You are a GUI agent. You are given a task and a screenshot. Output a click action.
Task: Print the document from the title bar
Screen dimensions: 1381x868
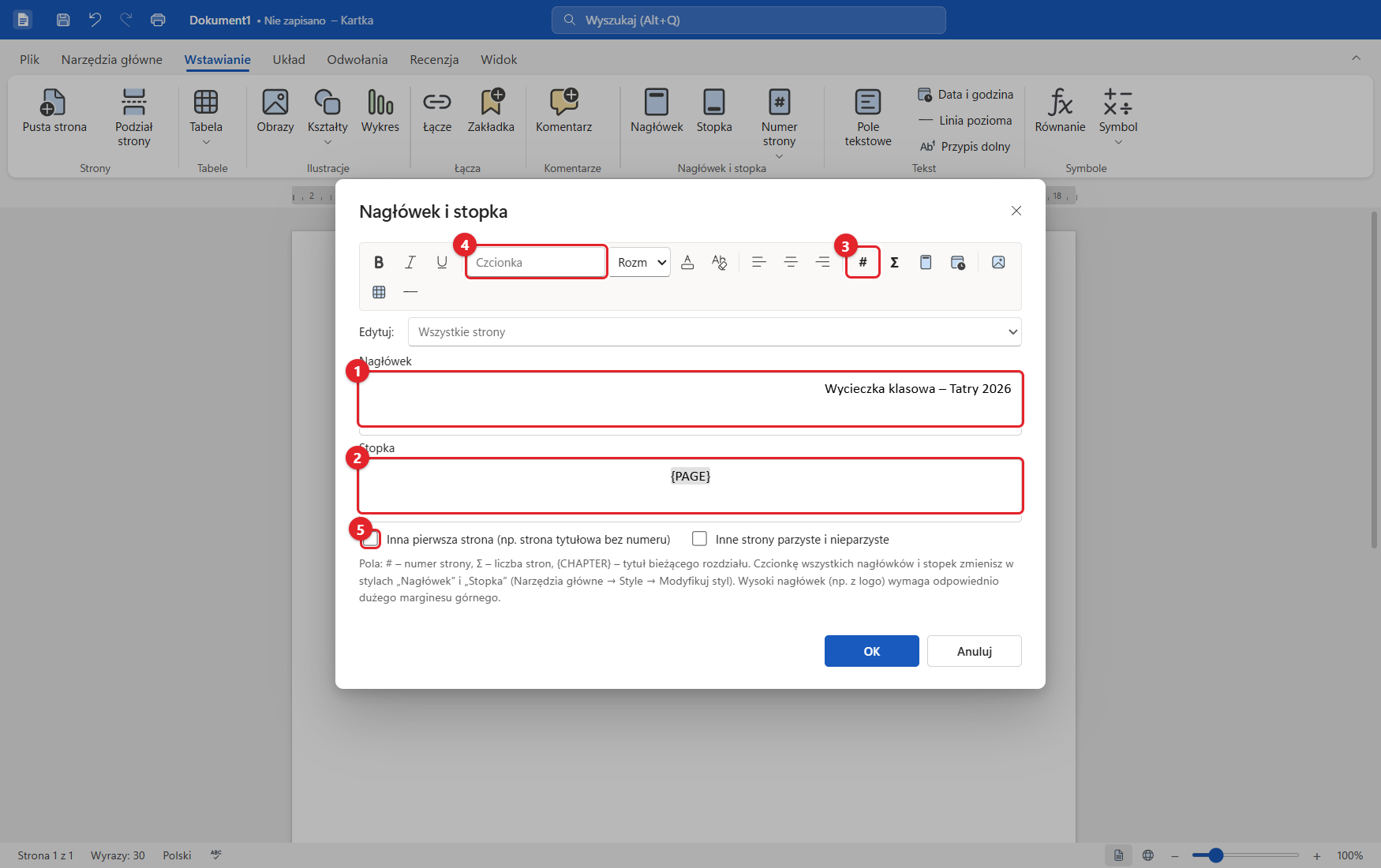pyautogui.click(x=158, y=20)
